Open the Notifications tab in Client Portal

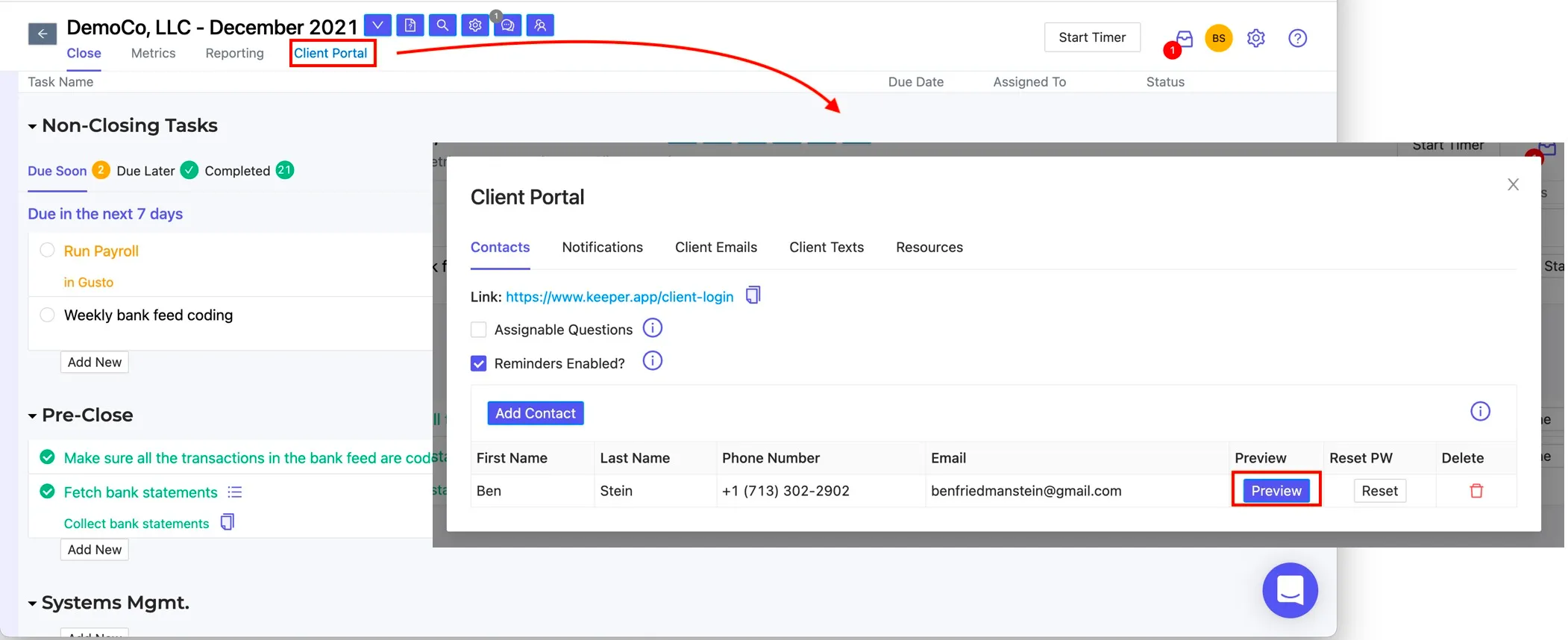coord(603,247)
